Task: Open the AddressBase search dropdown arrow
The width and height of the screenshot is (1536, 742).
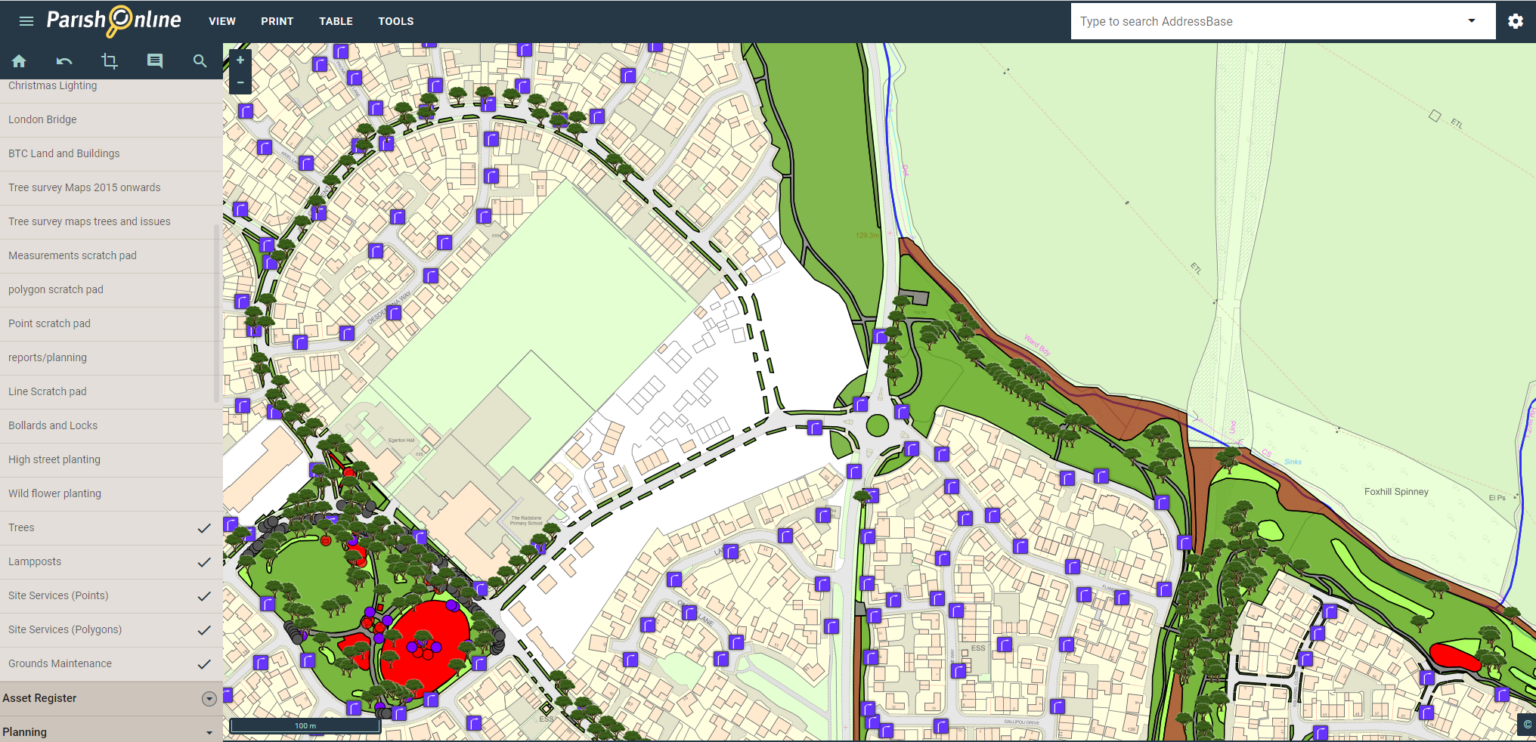Action: (x=1471, y=20)
